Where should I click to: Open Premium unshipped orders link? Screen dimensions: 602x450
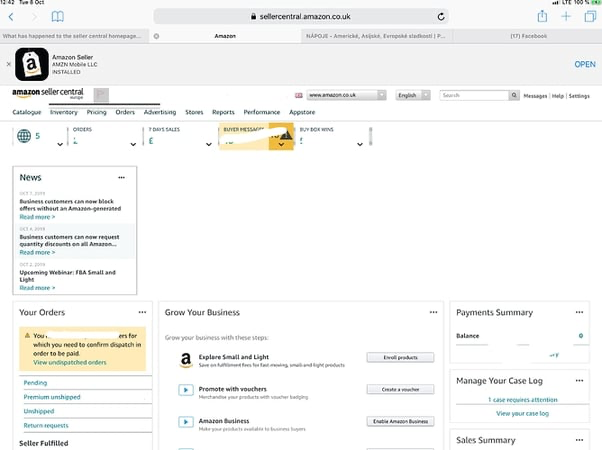pos(52,397)
